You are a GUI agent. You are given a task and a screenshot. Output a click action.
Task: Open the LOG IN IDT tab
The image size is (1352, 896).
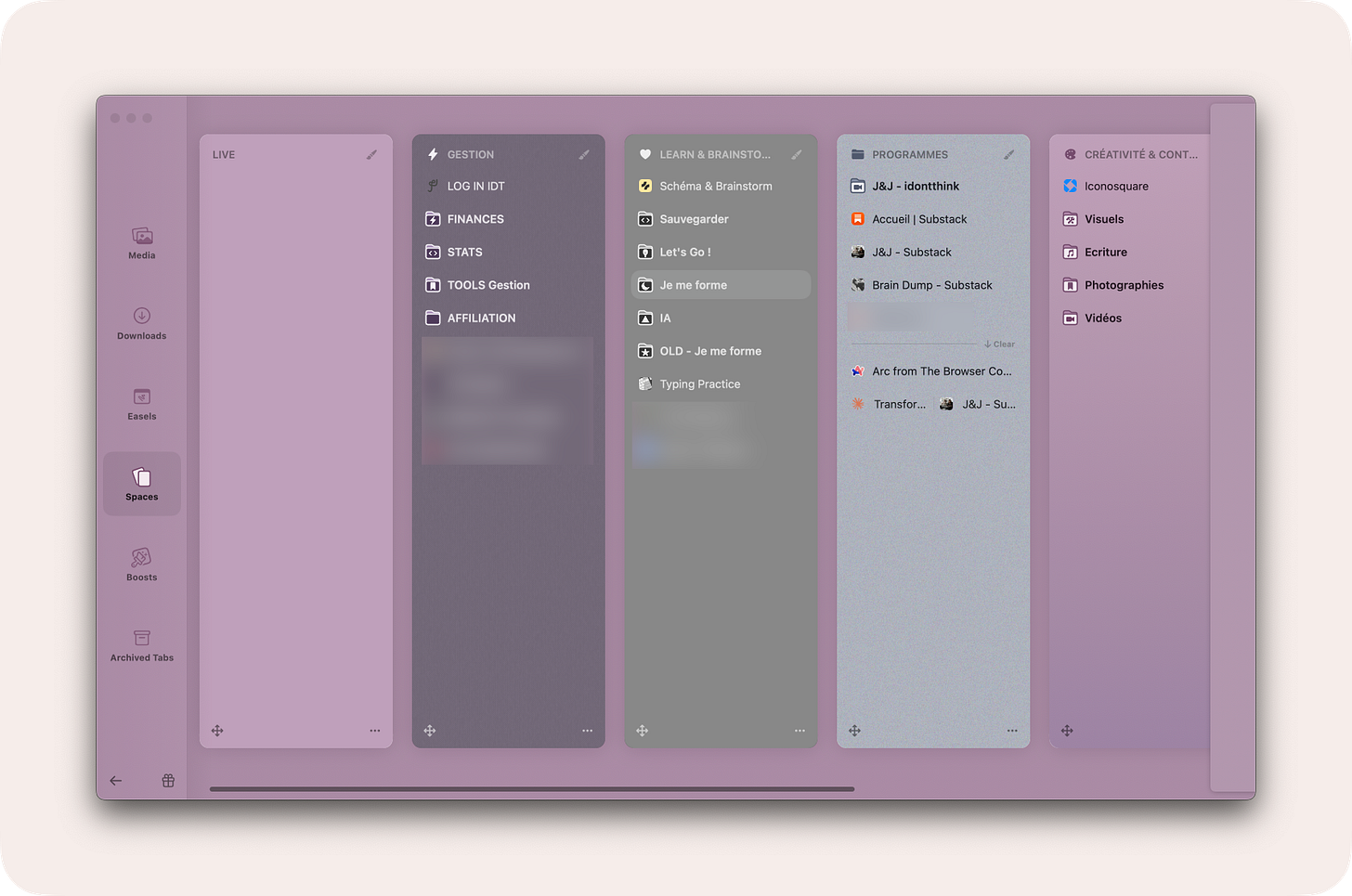point(508,187)
